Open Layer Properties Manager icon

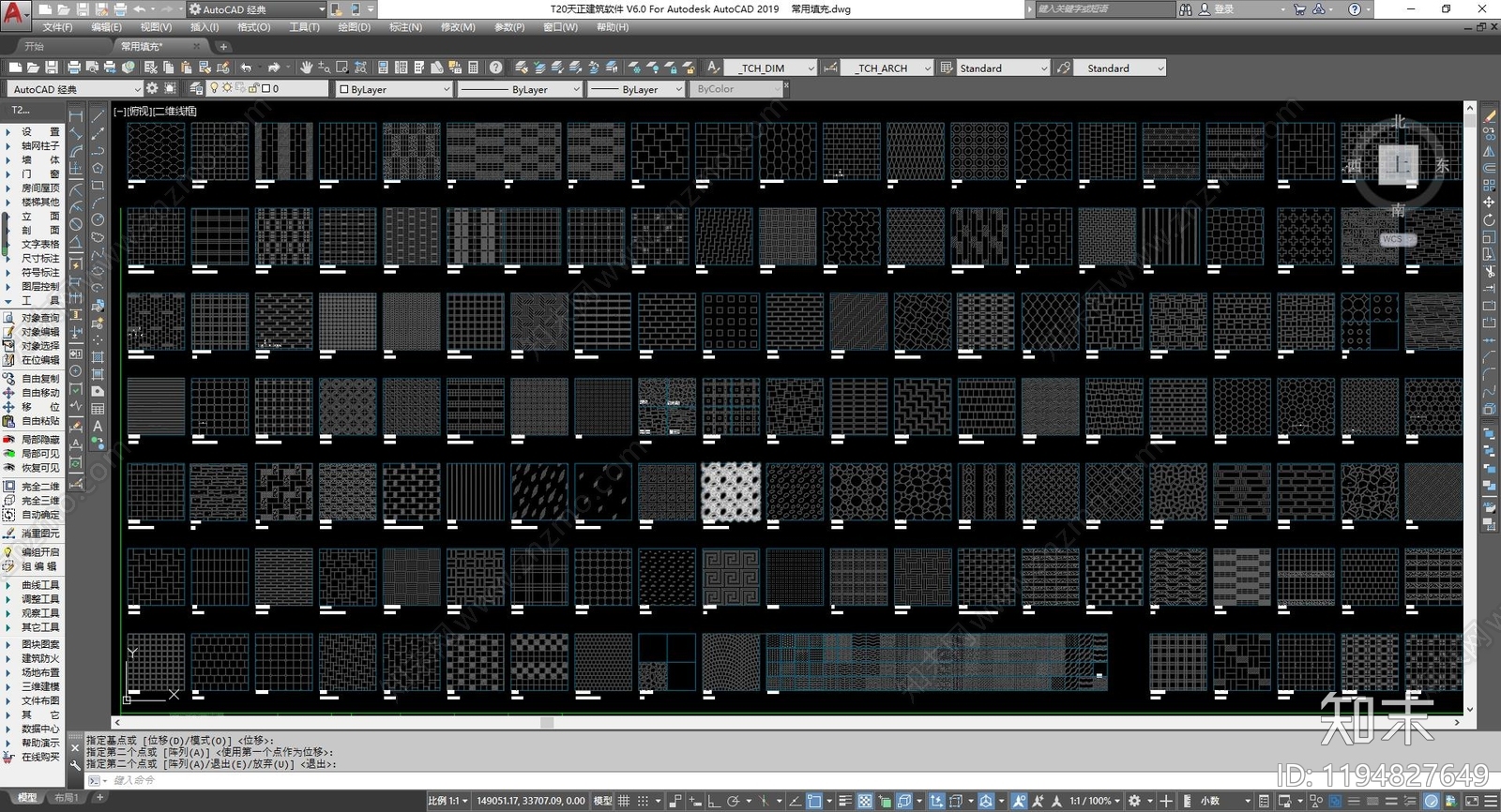click(x=195, y=88)
